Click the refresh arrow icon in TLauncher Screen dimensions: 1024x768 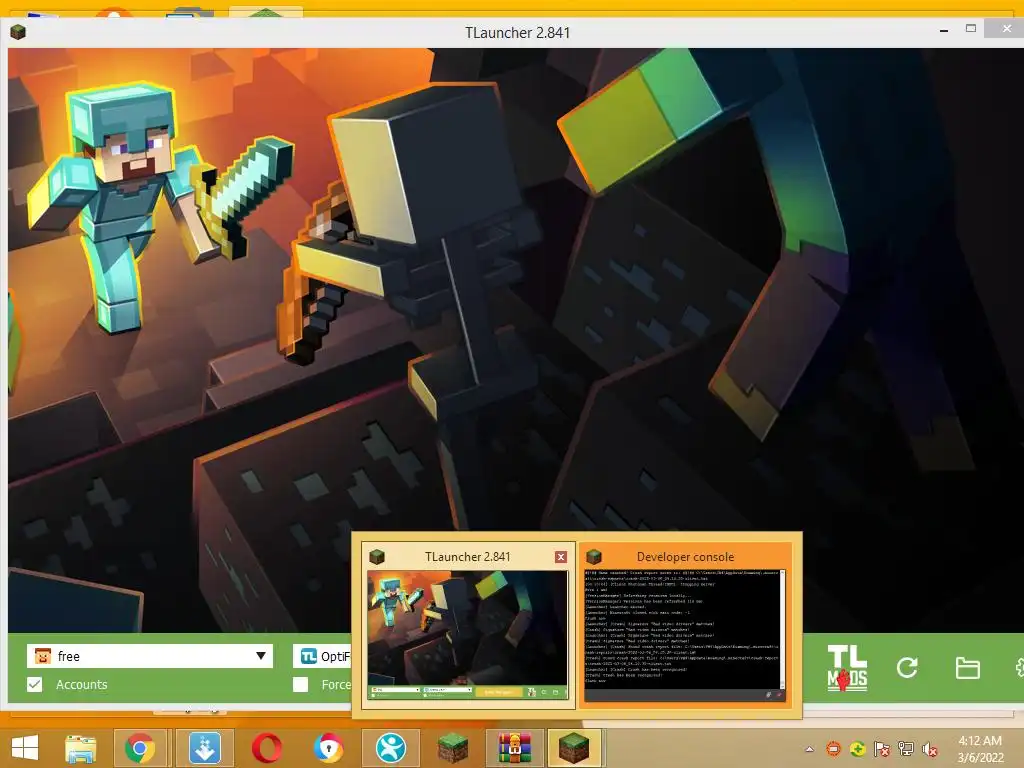906,667
